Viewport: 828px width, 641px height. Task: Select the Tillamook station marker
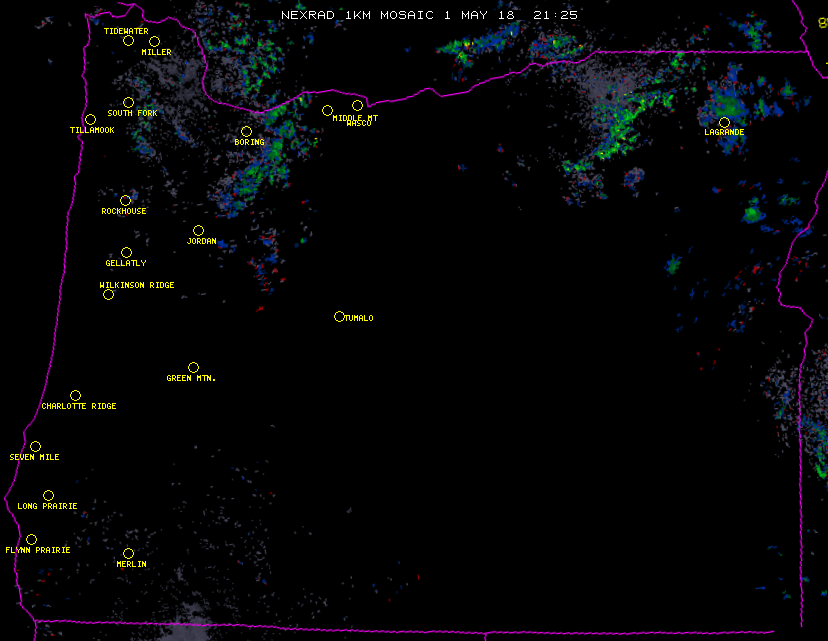pos(90,120)
